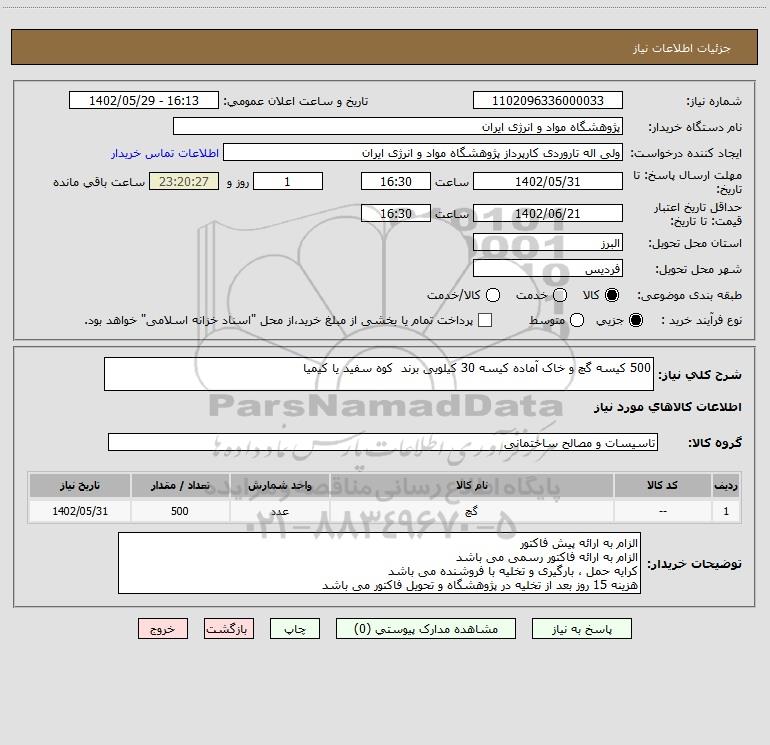Viewport: 770px width, 745px height.
Task: Click the quantity cell 500
Action: 180,511
